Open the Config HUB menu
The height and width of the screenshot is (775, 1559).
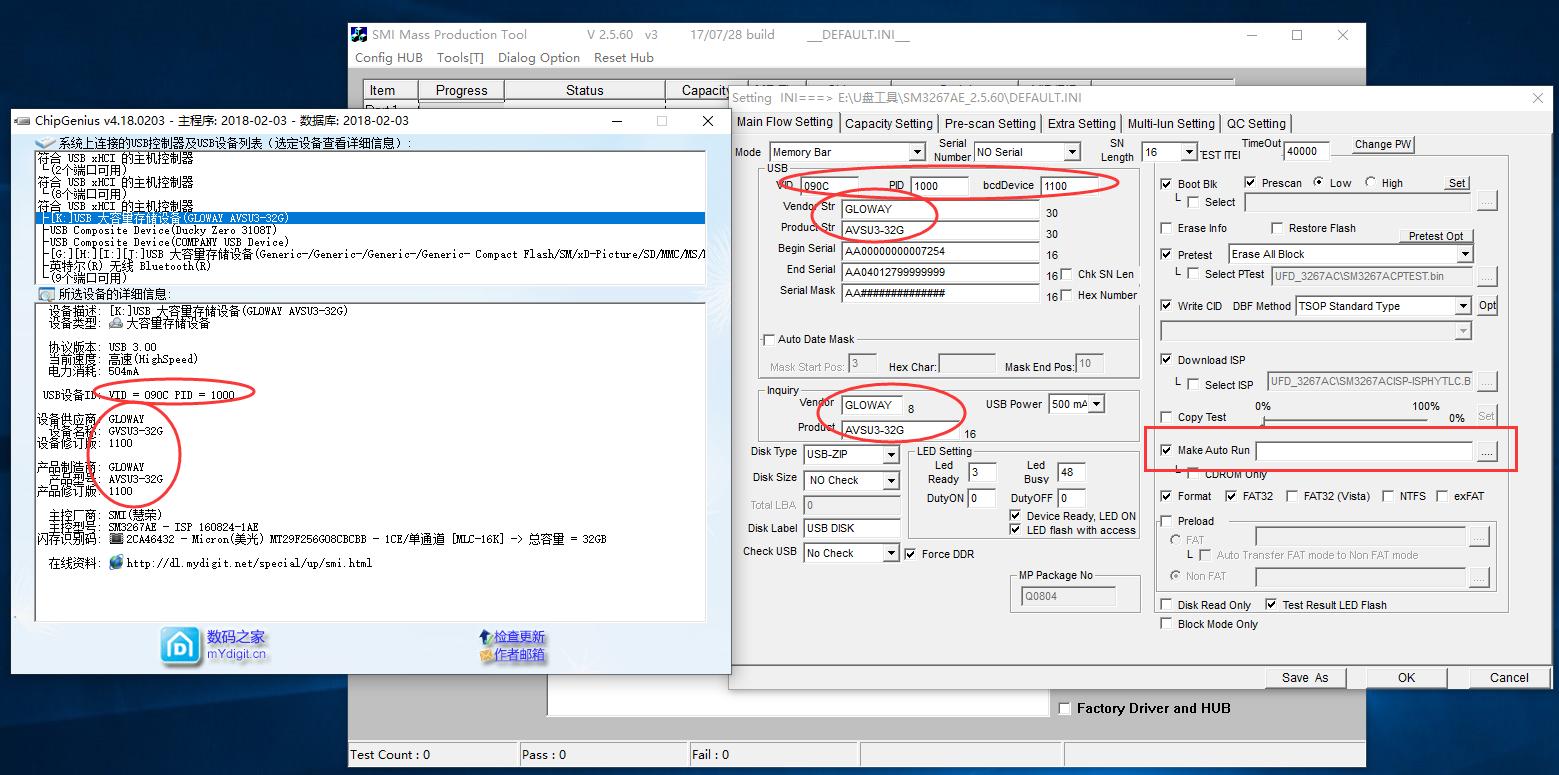pos(387,57)
